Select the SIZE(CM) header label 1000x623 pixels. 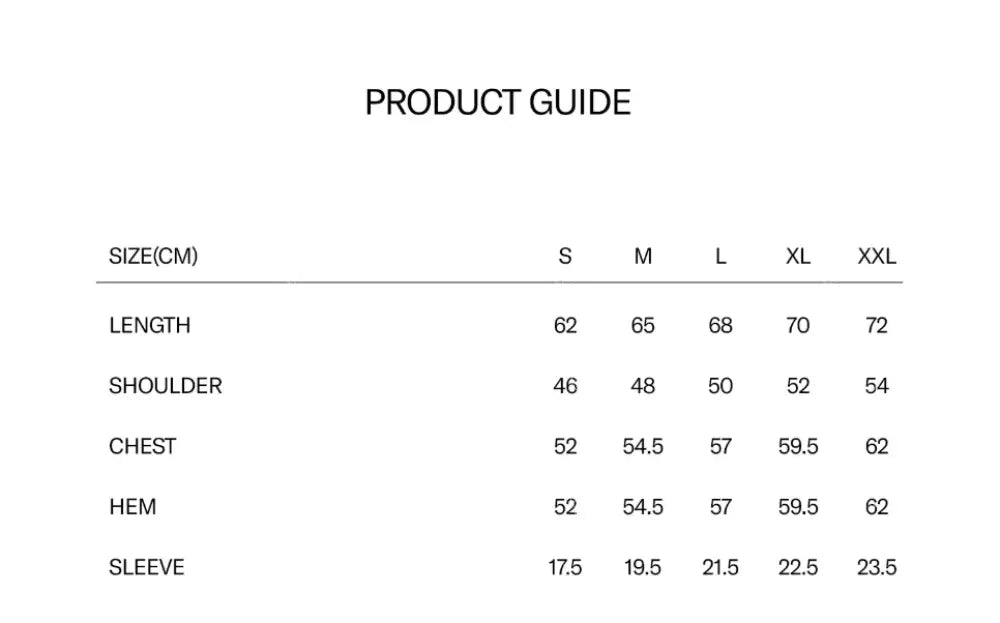point(153,257)
